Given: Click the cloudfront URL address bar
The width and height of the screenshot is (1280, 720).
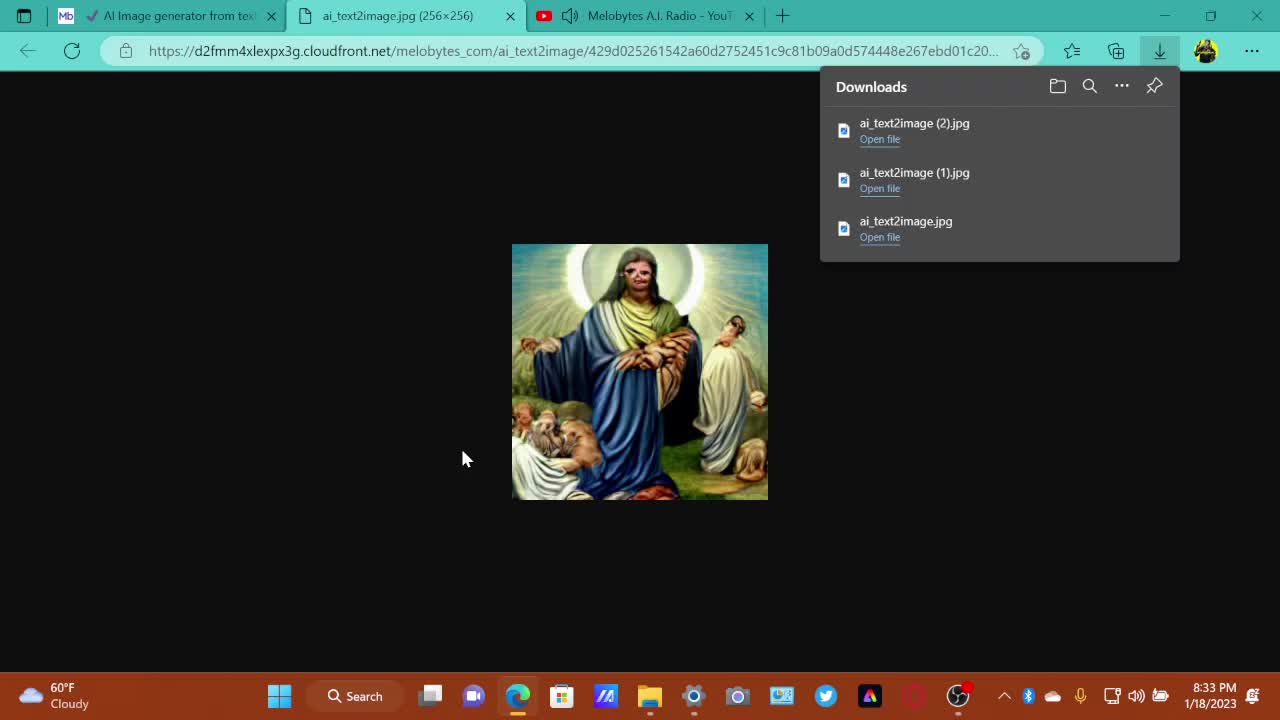Looking at the screenshot, I should 573,51.
